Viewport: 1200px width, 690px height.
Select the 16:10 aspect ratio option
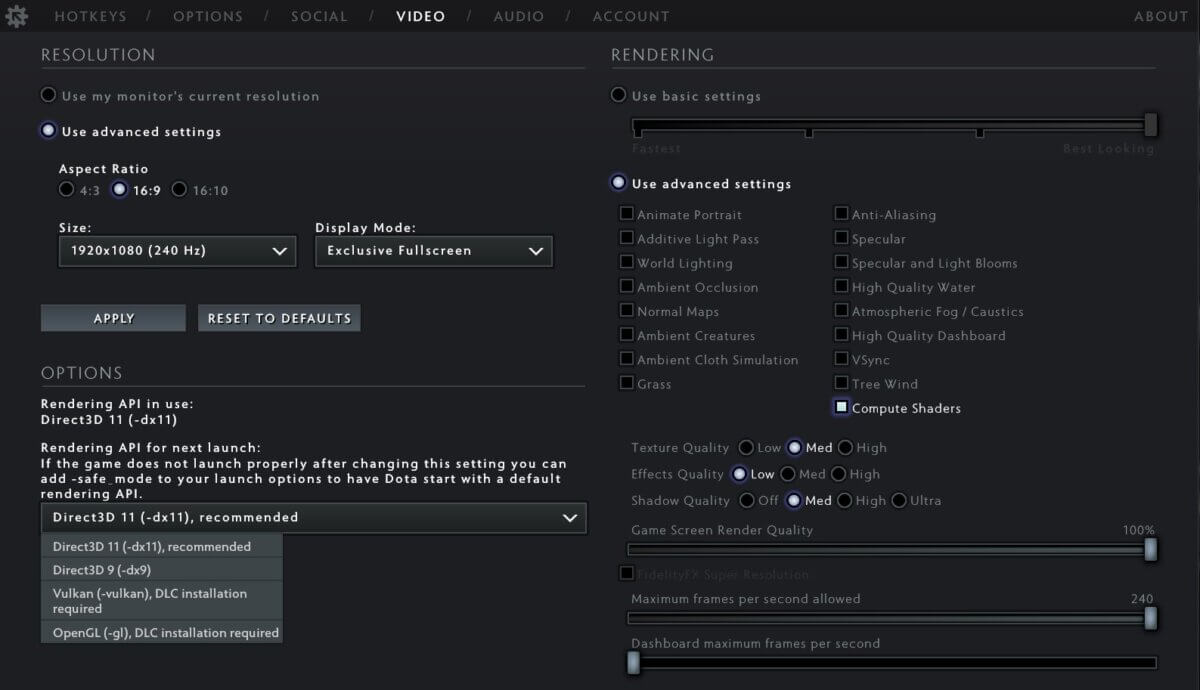click(x=180, y=190)
